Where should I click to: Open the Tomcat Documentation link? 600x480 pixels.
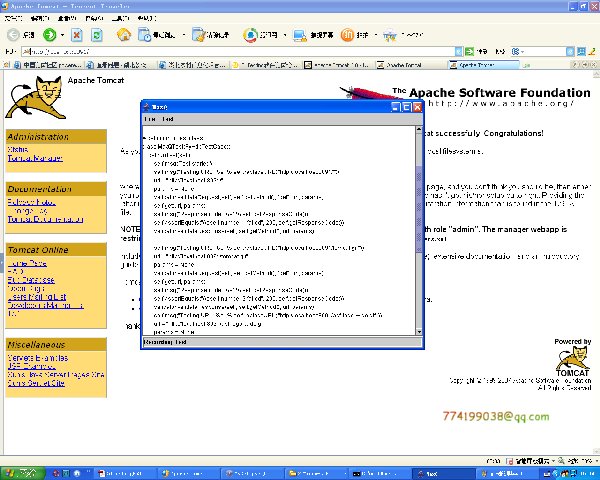tap(46, 219)
